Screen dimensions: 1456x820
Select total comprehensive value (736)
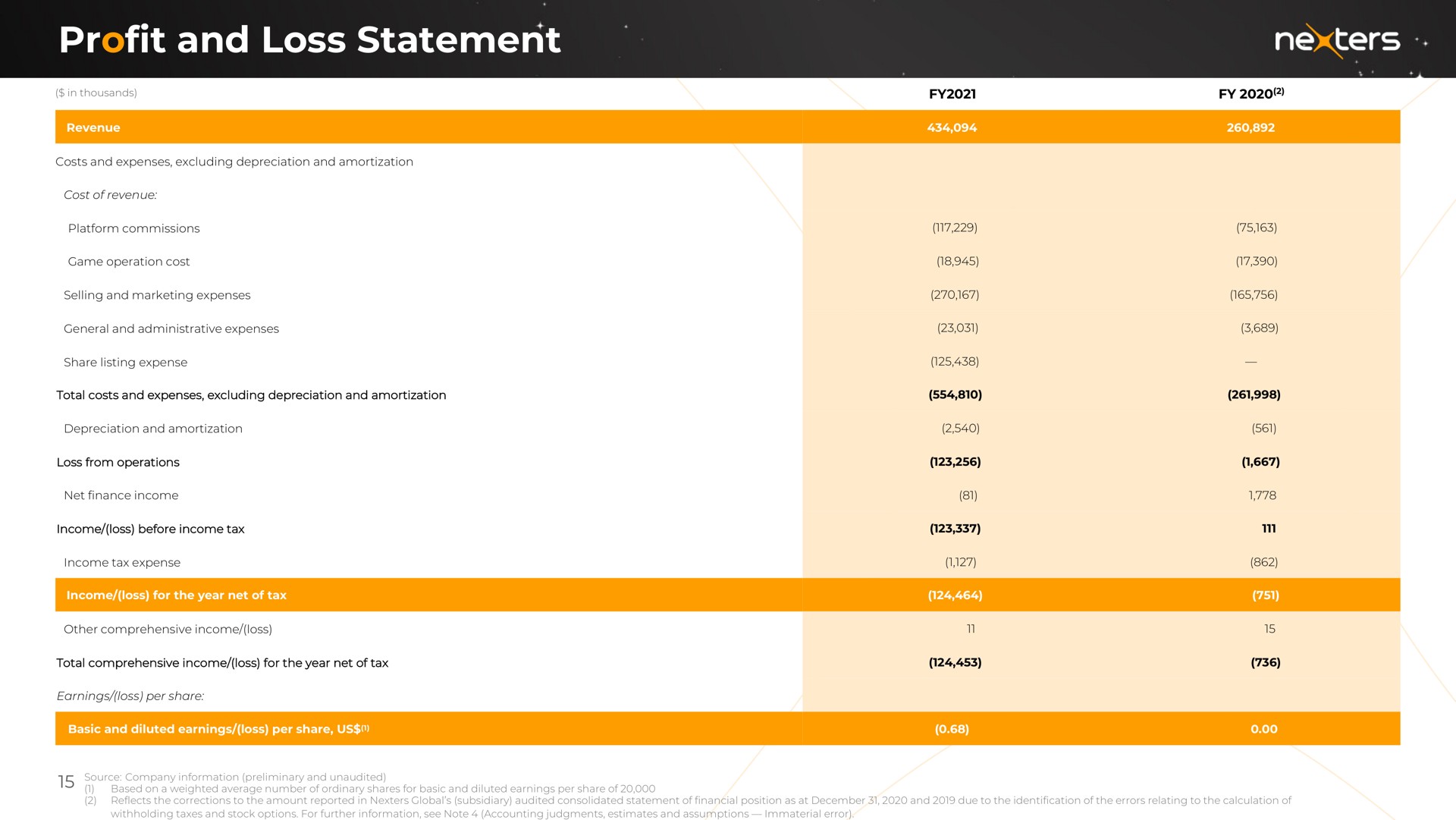click(x=1266, y=662)
